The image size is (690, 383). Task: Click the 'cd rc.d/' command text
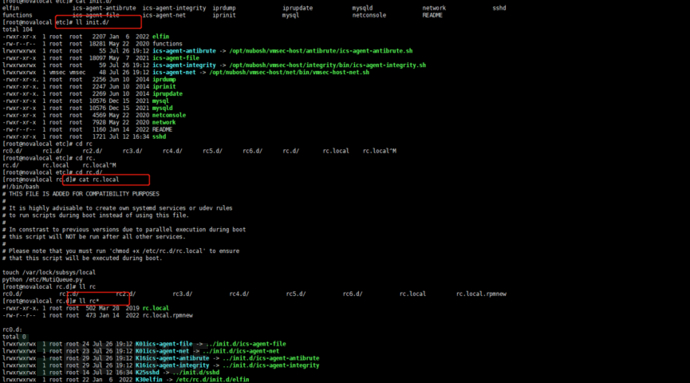pyautogui.click(x=89, y=172)
